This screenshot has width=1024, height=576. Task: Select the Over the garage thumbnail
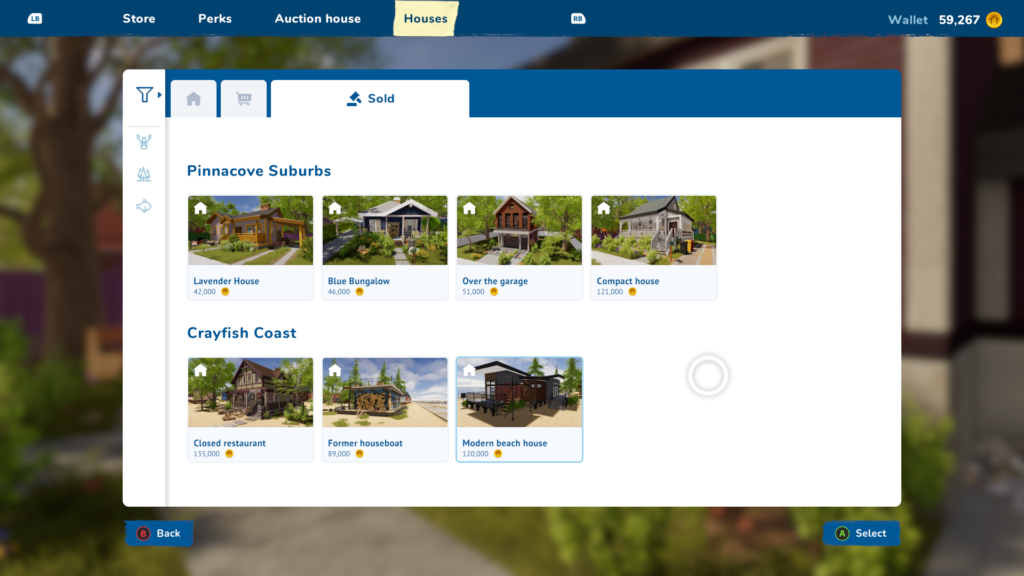pos(519,231)
